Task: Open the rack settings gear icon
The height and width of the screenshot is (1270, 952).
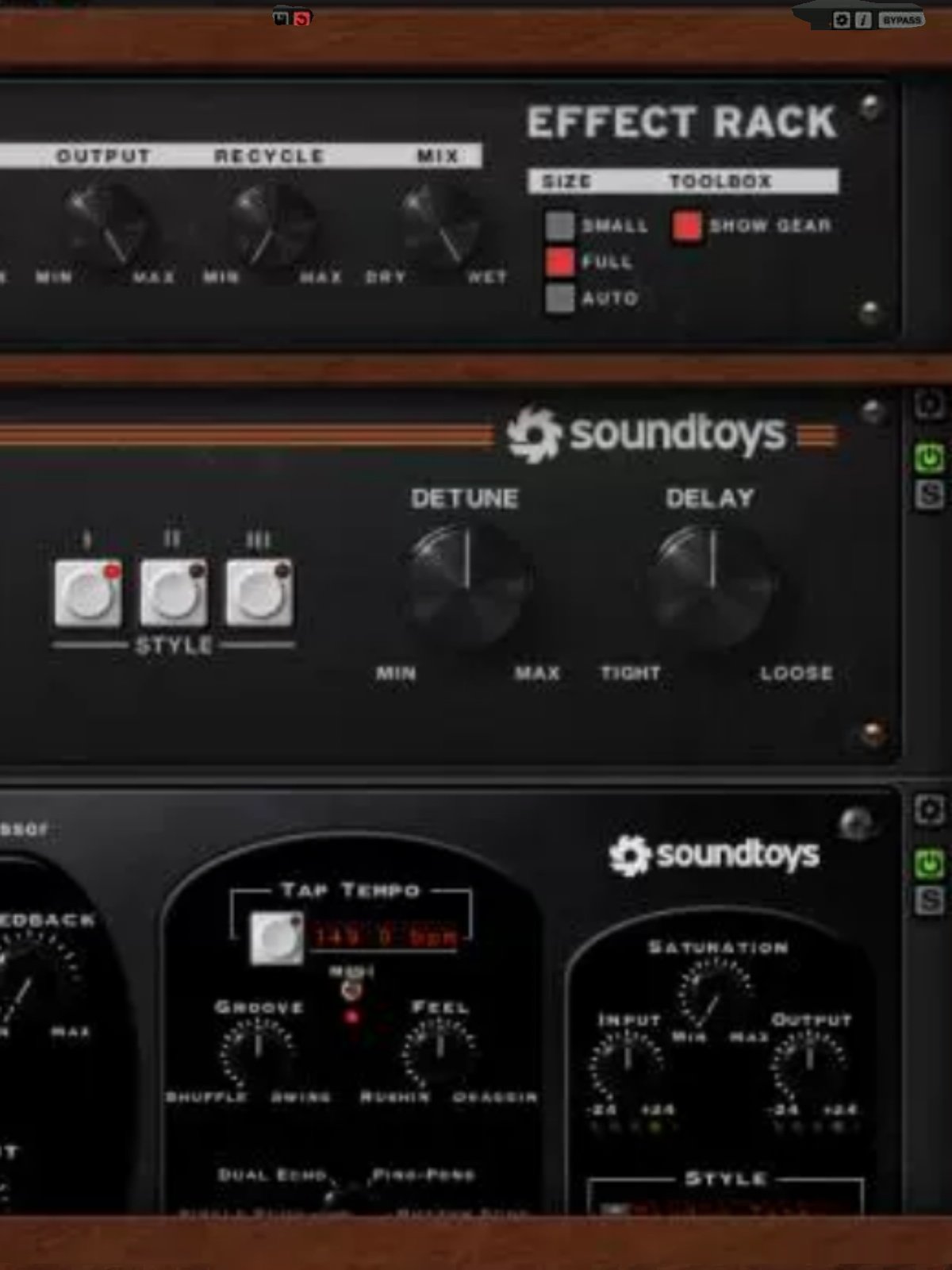Action: pos(842,20)
